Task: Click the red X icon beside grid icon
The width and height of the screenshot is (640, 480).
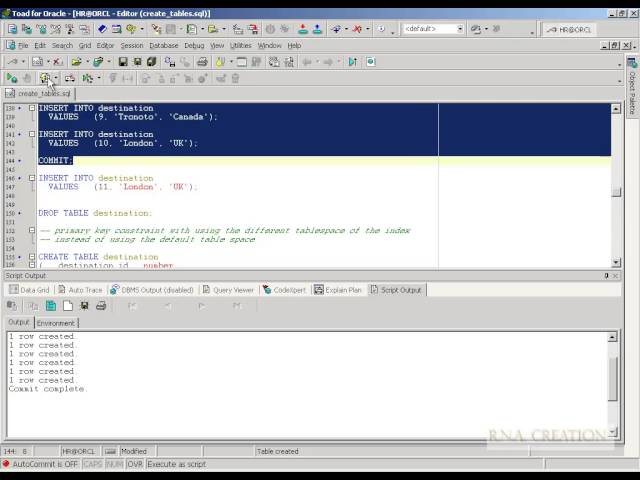Action: tap(57, 62)
